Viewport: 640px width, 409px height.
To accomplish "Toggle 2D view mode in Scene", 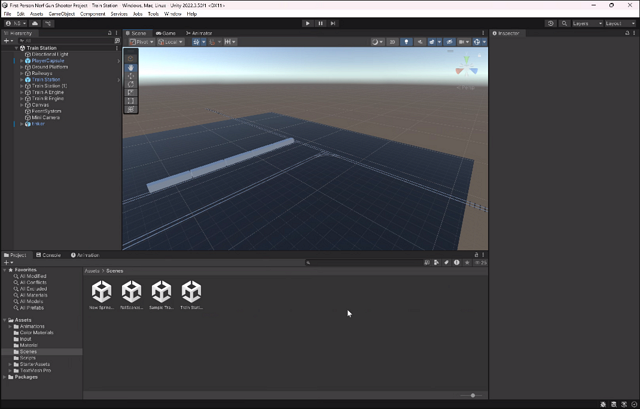I will click(392, 42).
